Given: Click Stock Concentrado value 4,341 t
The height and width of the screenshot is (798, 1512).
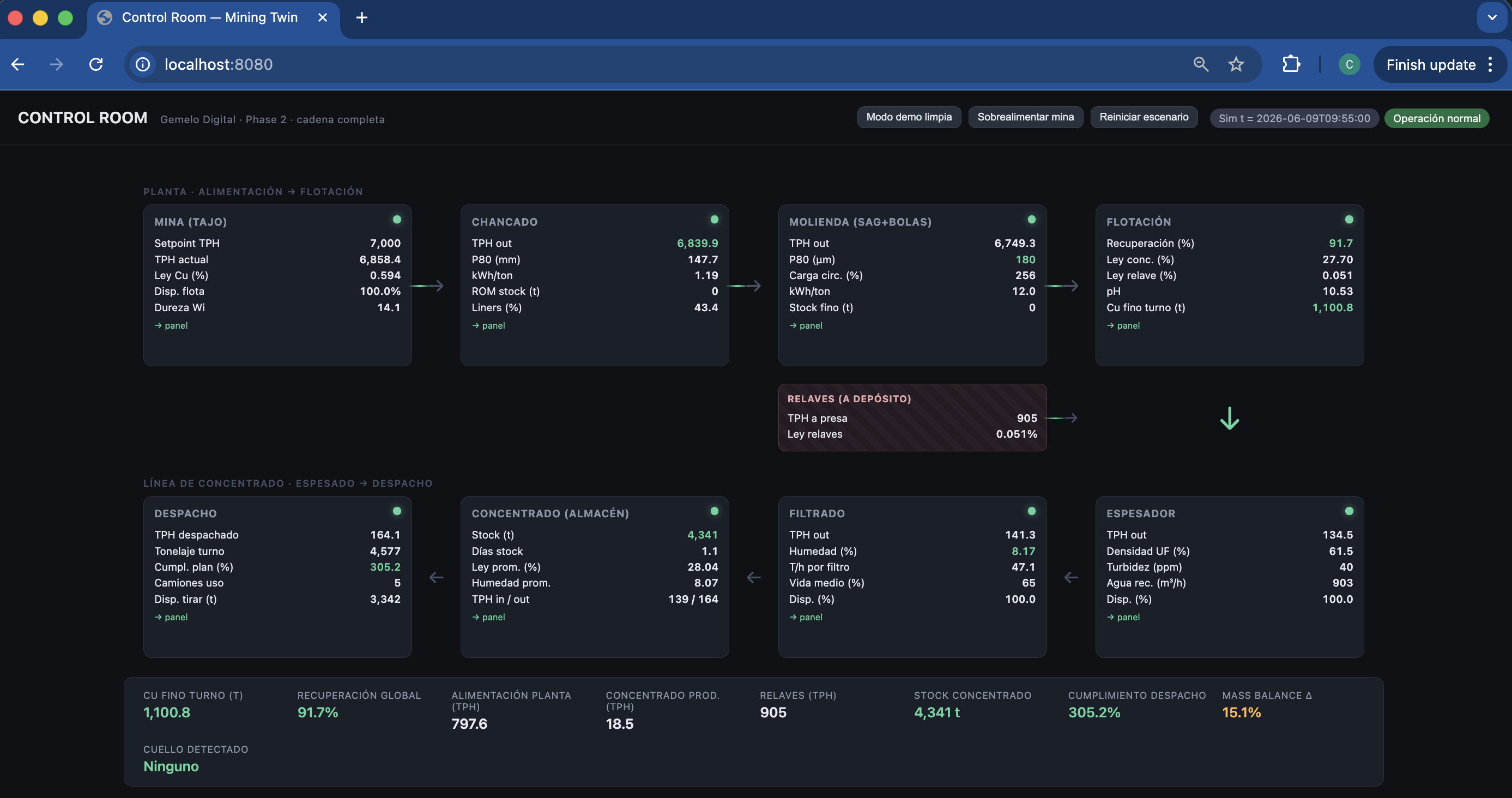Looking at the screenshot, I should coord(937,712).
